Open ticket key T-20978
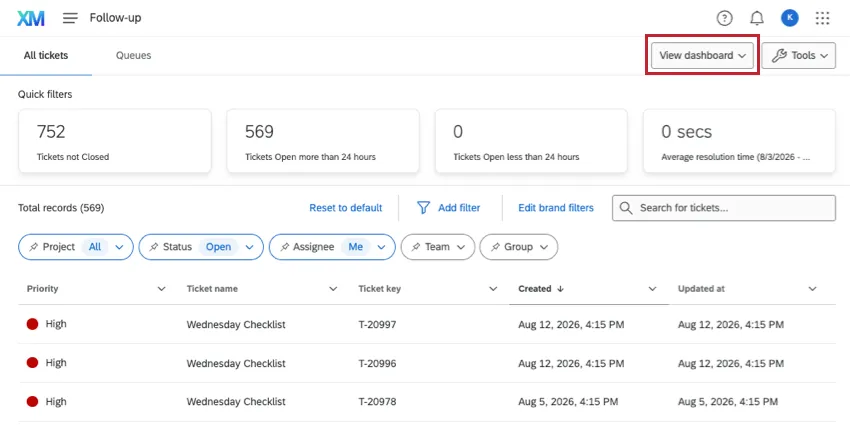The width and height of the screenshot is (850, 425). pos(377,402)
